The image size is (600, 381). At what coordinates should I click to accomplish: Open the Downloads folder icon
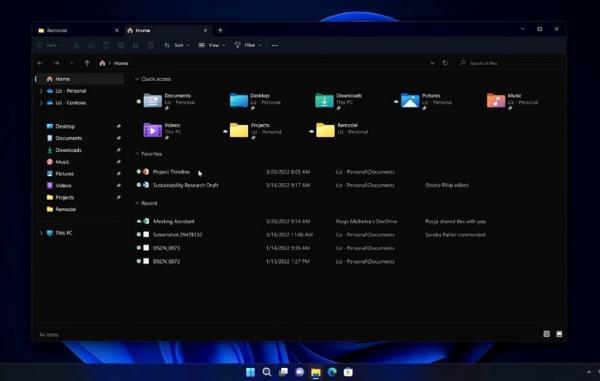point(324,101)
